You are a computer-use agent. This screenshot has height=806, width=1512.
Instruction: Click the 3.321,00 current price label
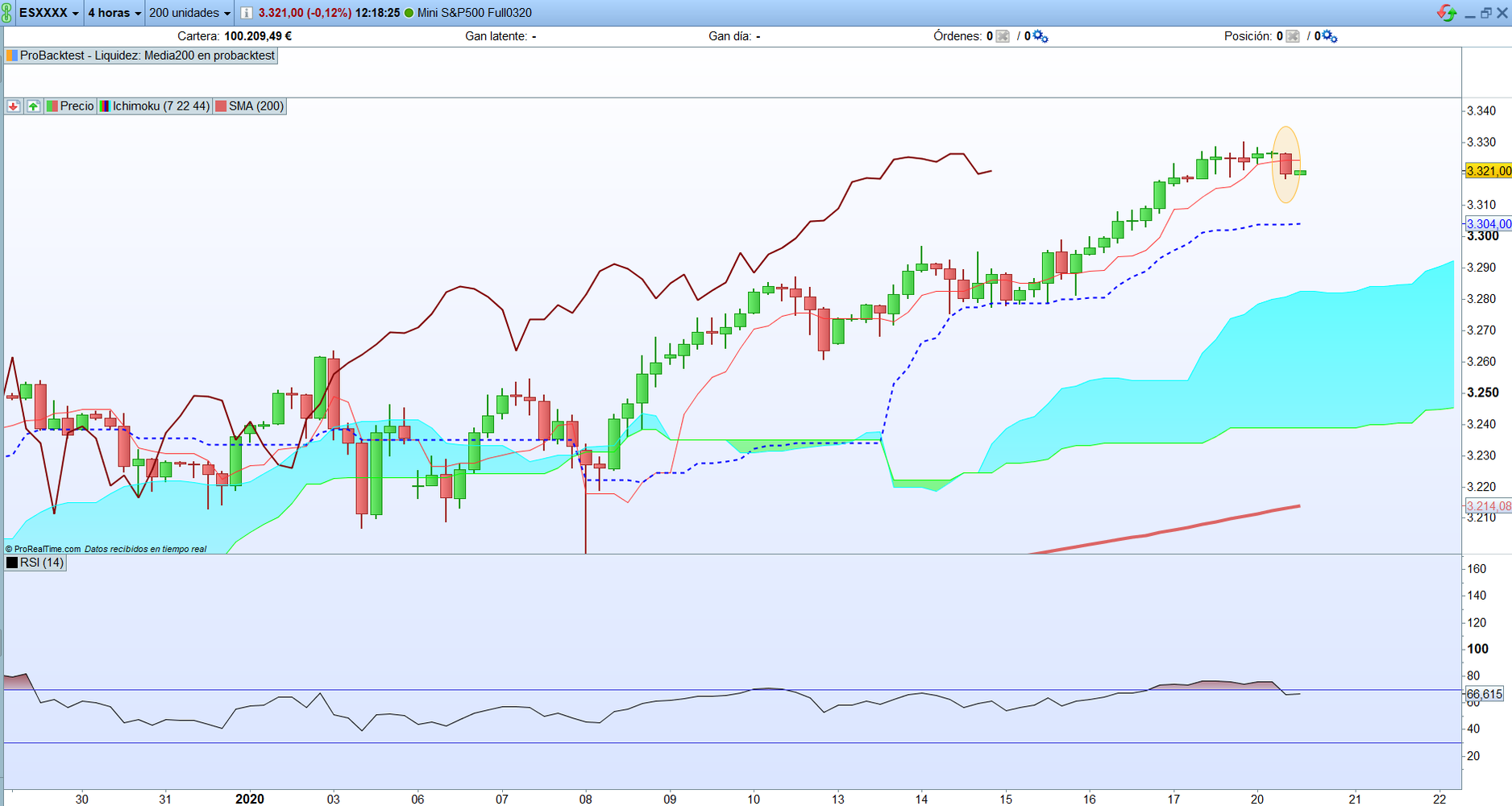click(1488, 171)
